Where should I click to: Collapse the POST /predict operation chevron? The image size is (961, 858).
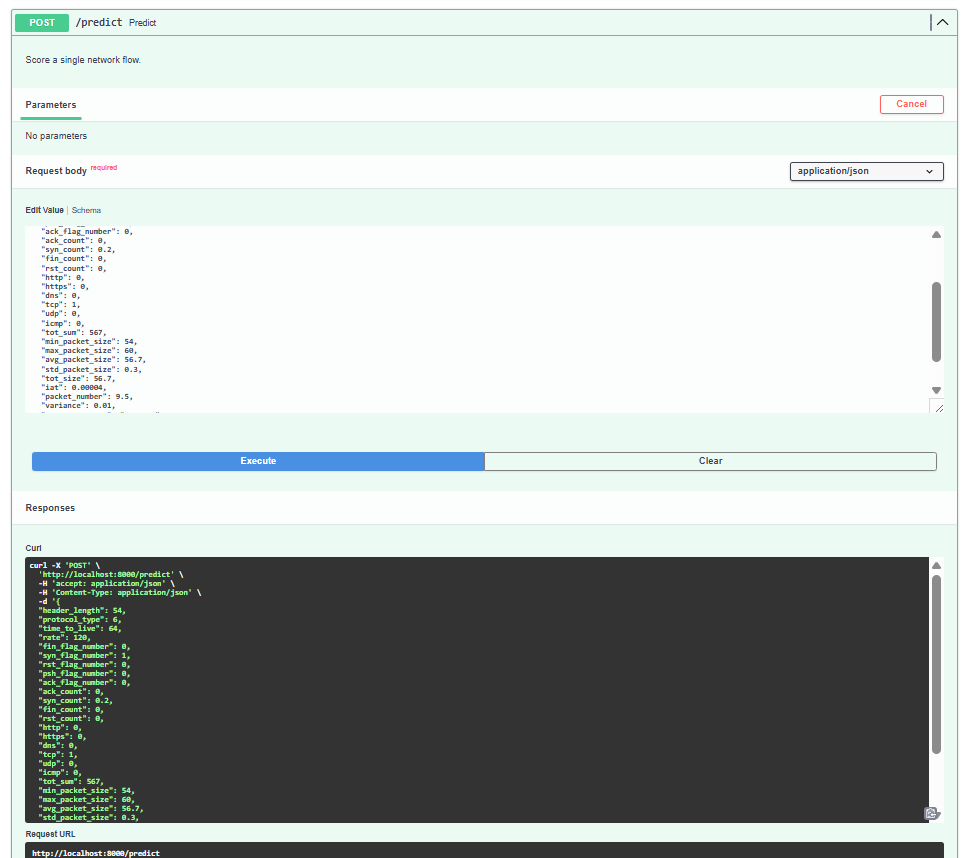(942, 23)
